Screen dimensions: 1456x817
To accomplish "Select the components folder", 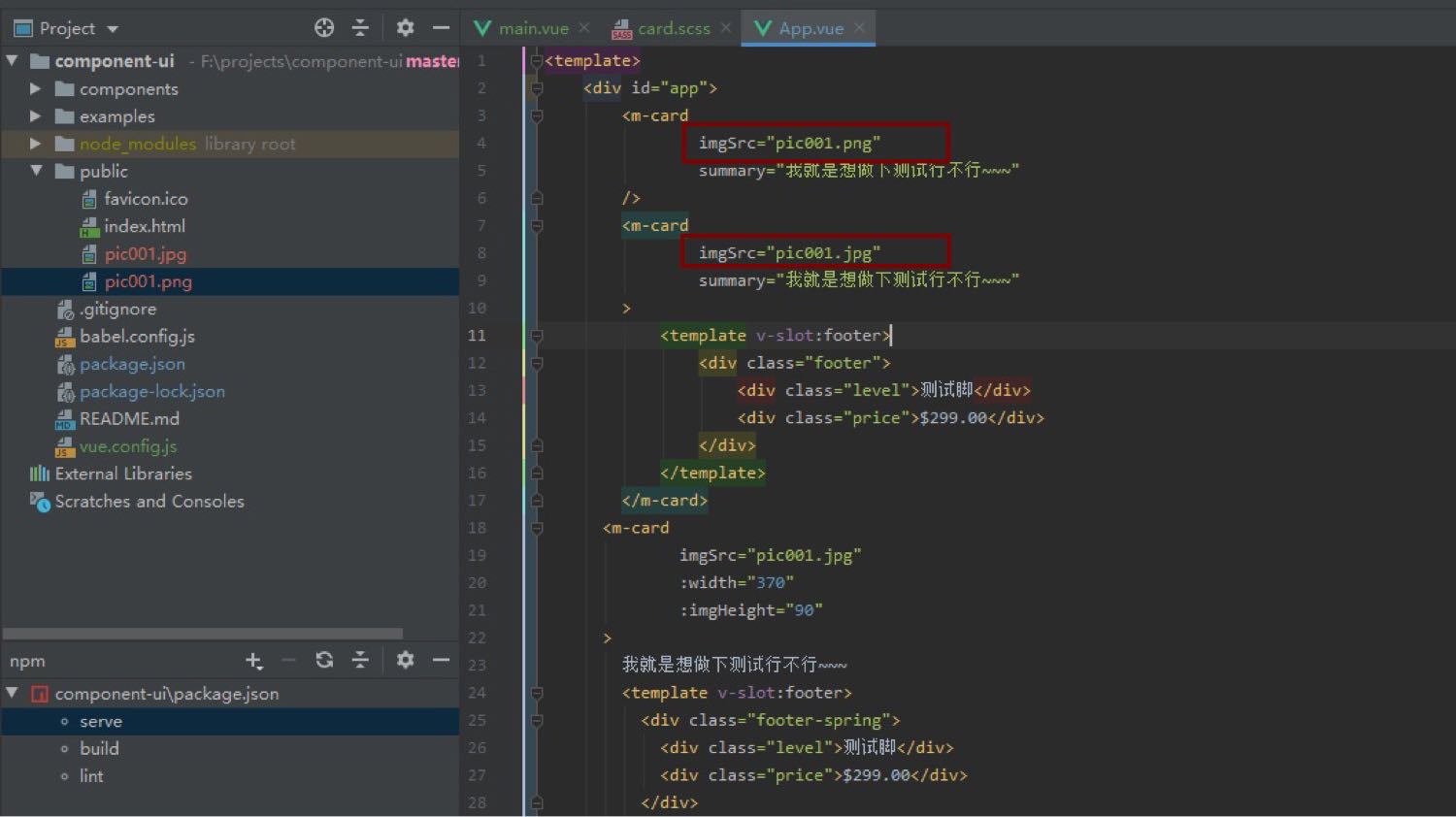I will 128,88.
